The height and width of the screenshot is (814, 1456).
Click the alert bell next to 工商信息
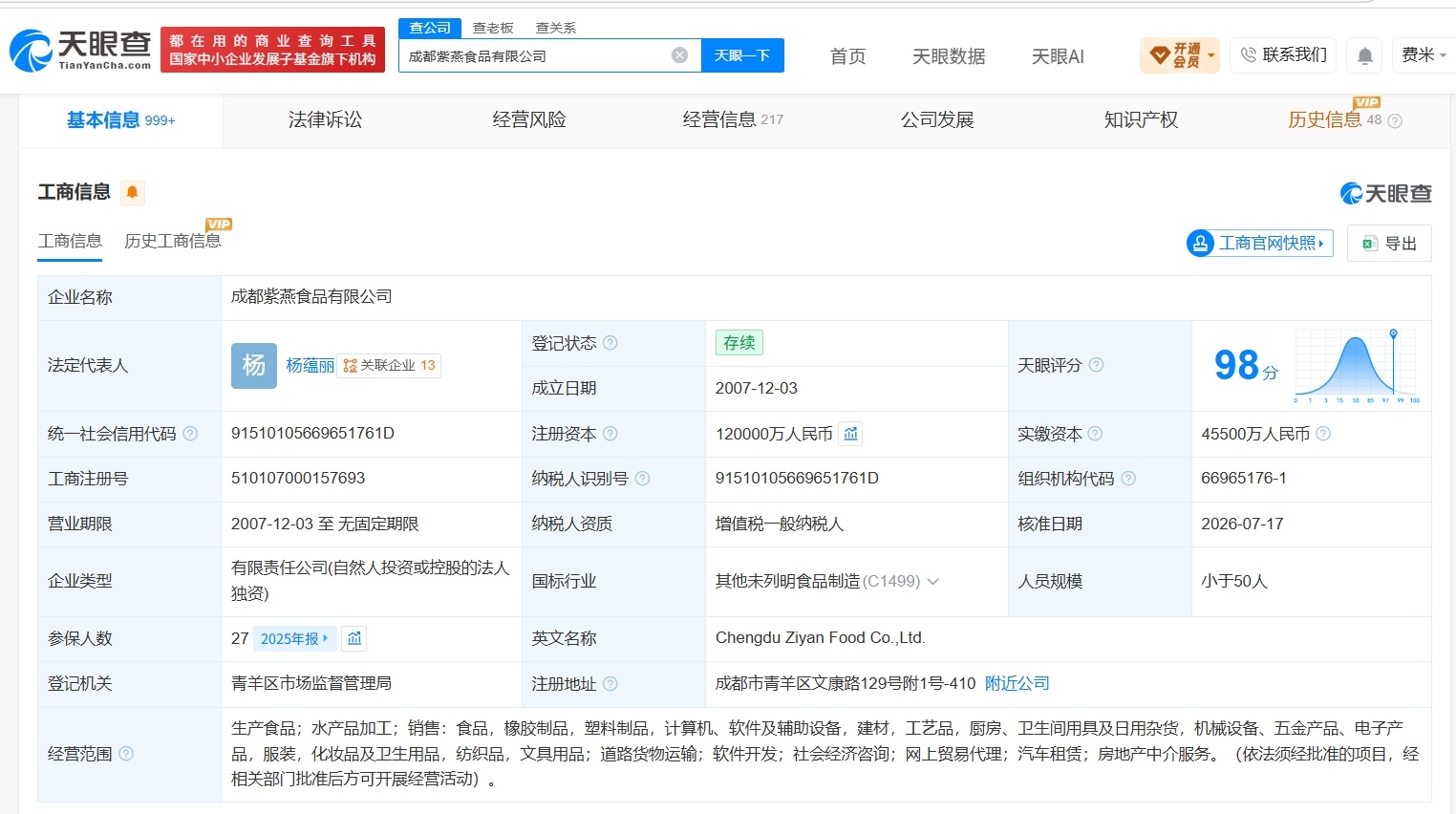point(132,192)
